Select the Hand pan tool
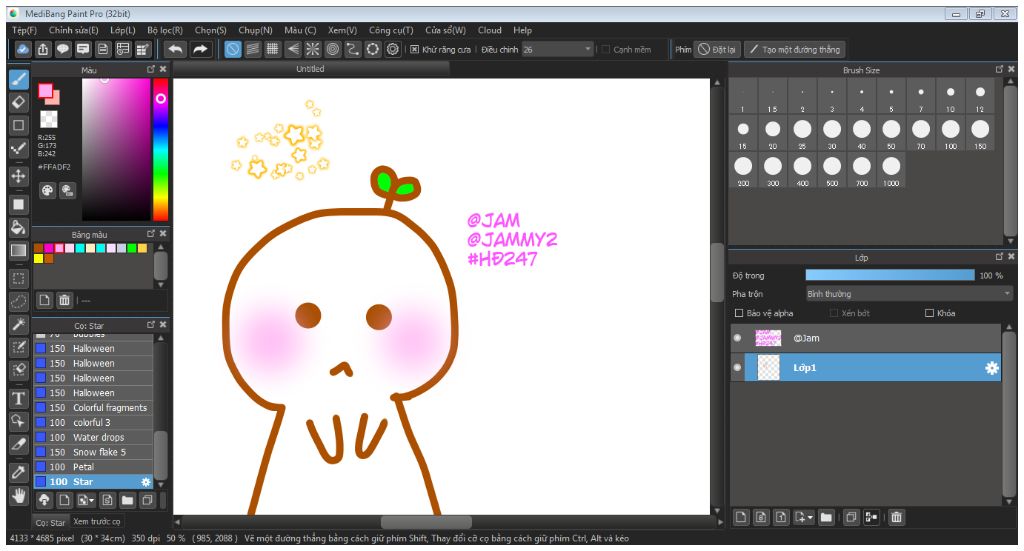Screen dimensions: 1024x551 pyautogui.click(x=18, y=496)
